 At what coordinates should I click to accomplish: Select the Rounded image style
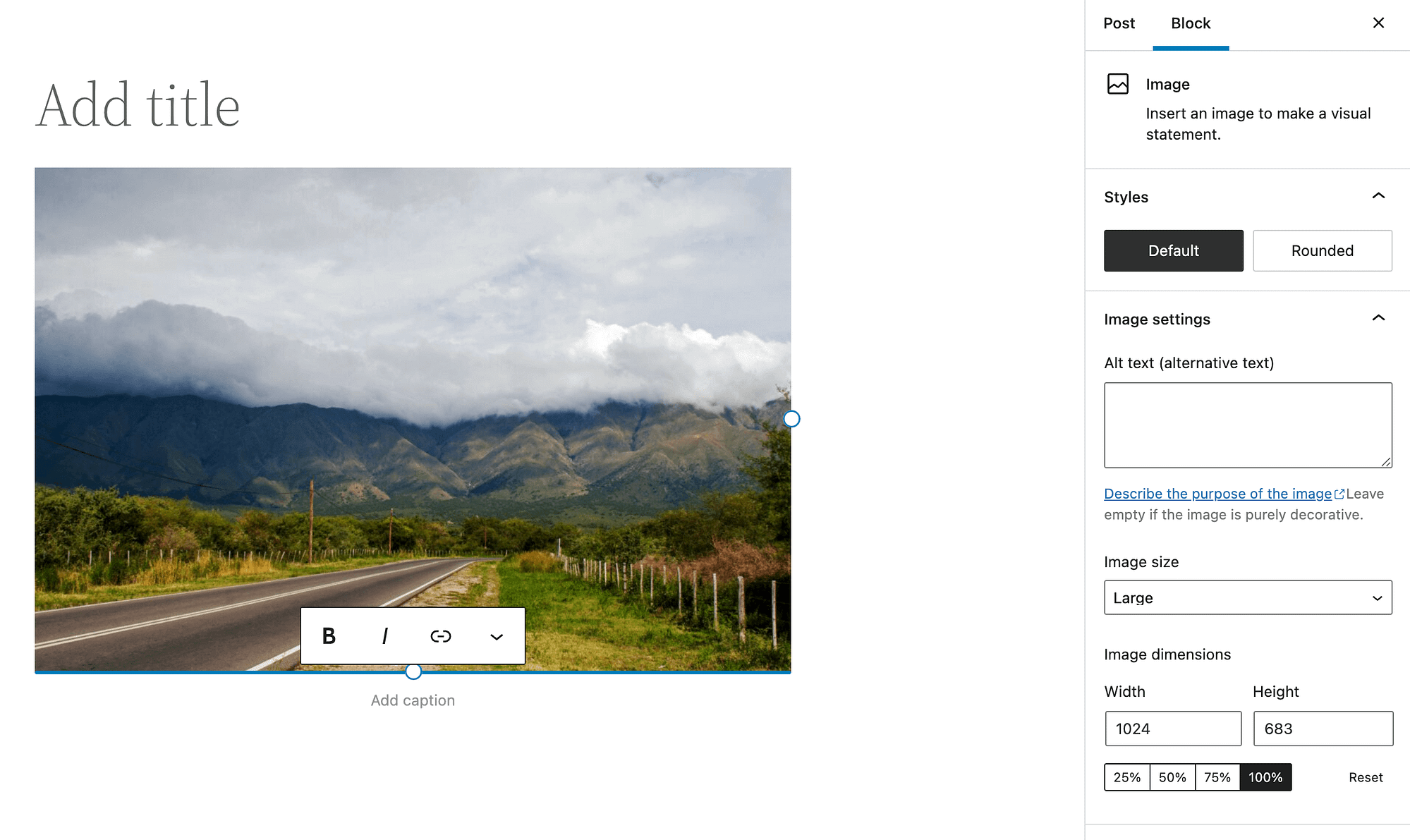click(1322, 250)
